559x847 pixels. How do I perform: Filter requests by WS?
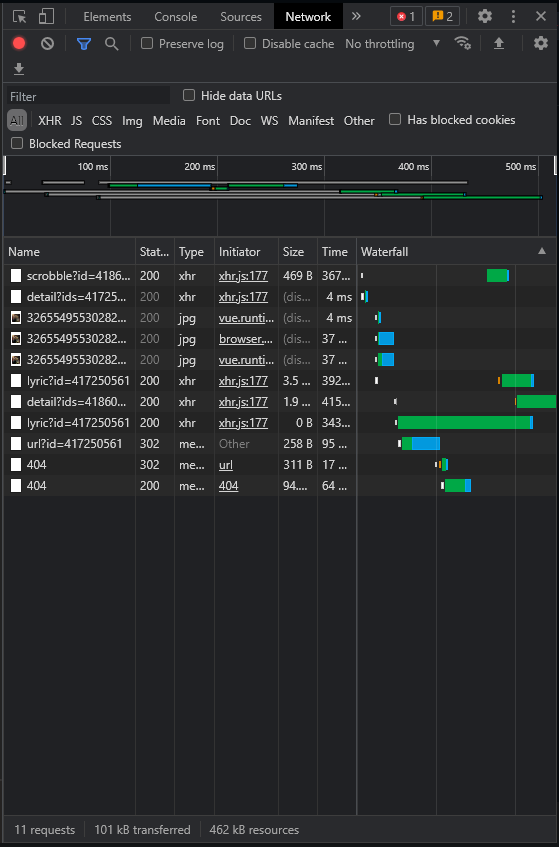pyautogui.click(x=270, y=120)
